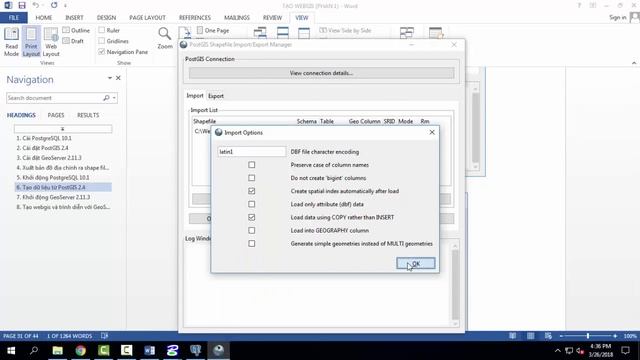Toggle Ruler checkbox in Word ribbon

(x=102, y=30)
